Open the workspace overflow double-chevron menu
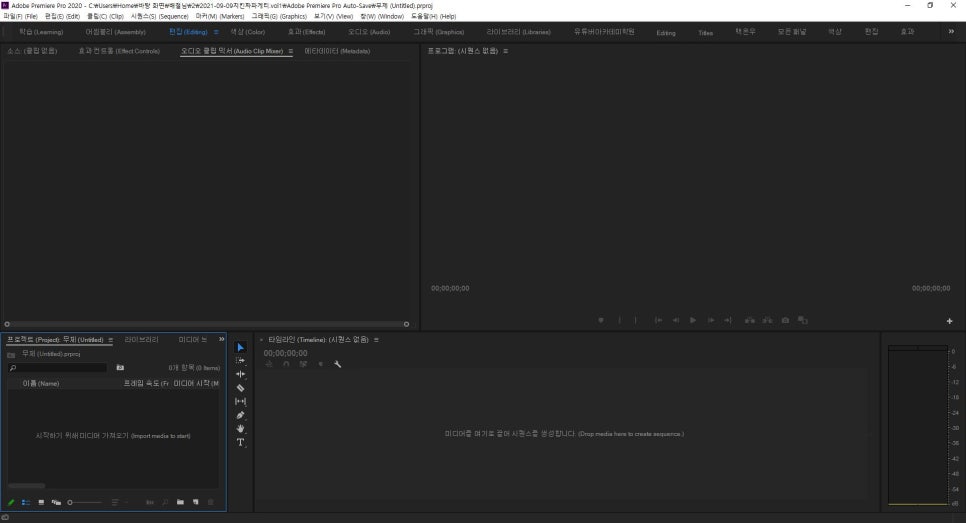This screenshot has height=523, width=966. 951,31
